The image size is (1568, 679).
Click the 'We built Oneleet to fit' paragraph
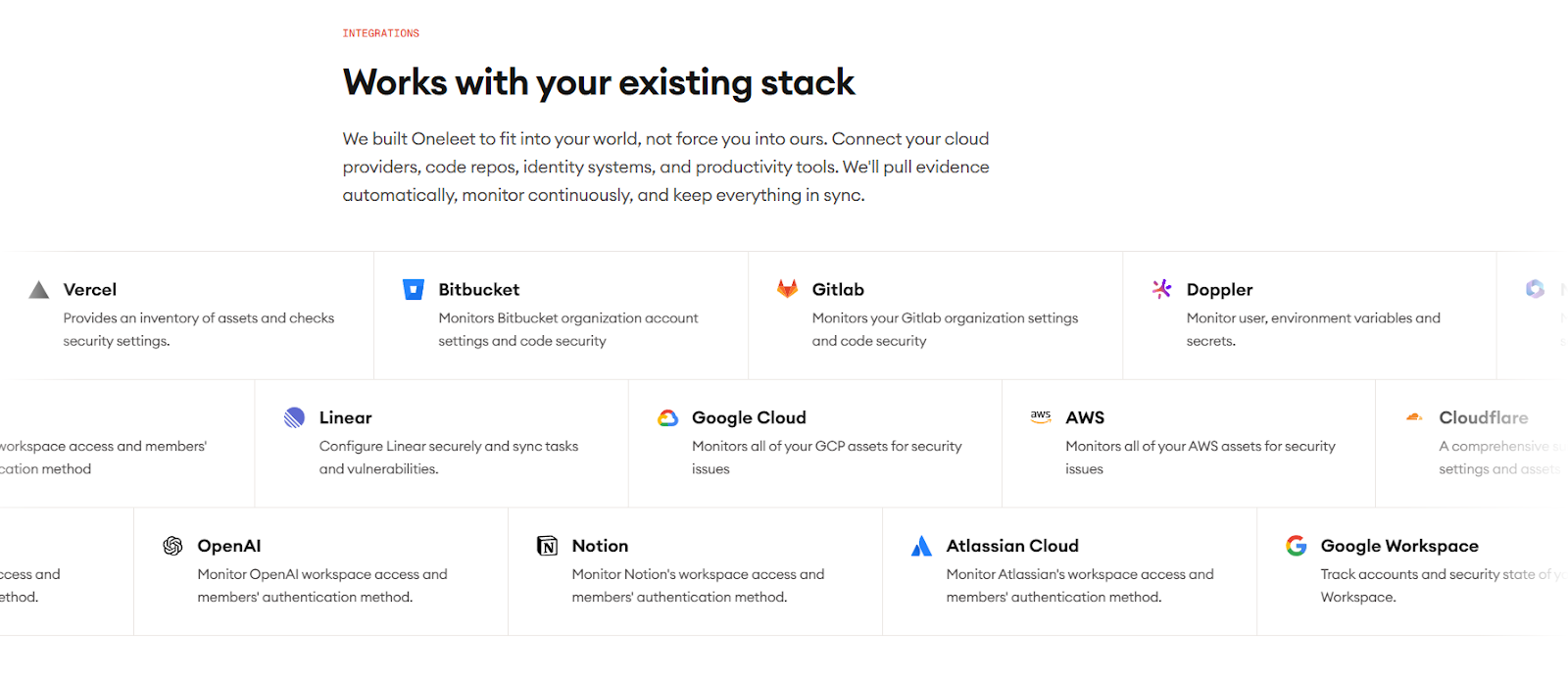666,167
